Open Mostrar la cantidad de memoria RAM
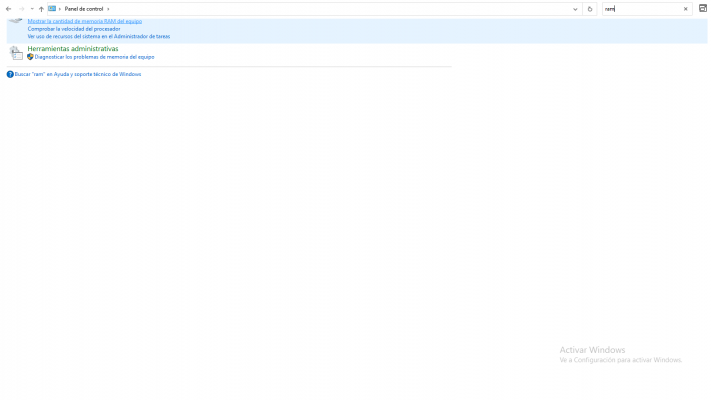 pyautogui.click(x=84, y=21)
